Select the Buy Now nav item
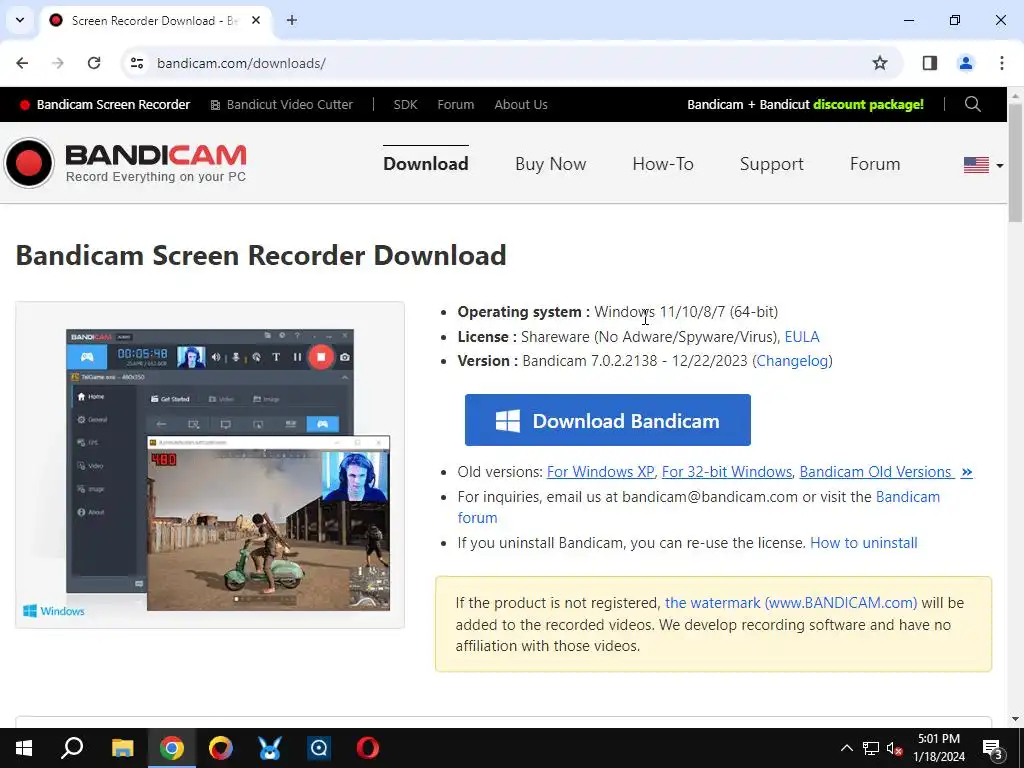Image resolution: width=1024 pixels, height=768 pixels. 551,164
